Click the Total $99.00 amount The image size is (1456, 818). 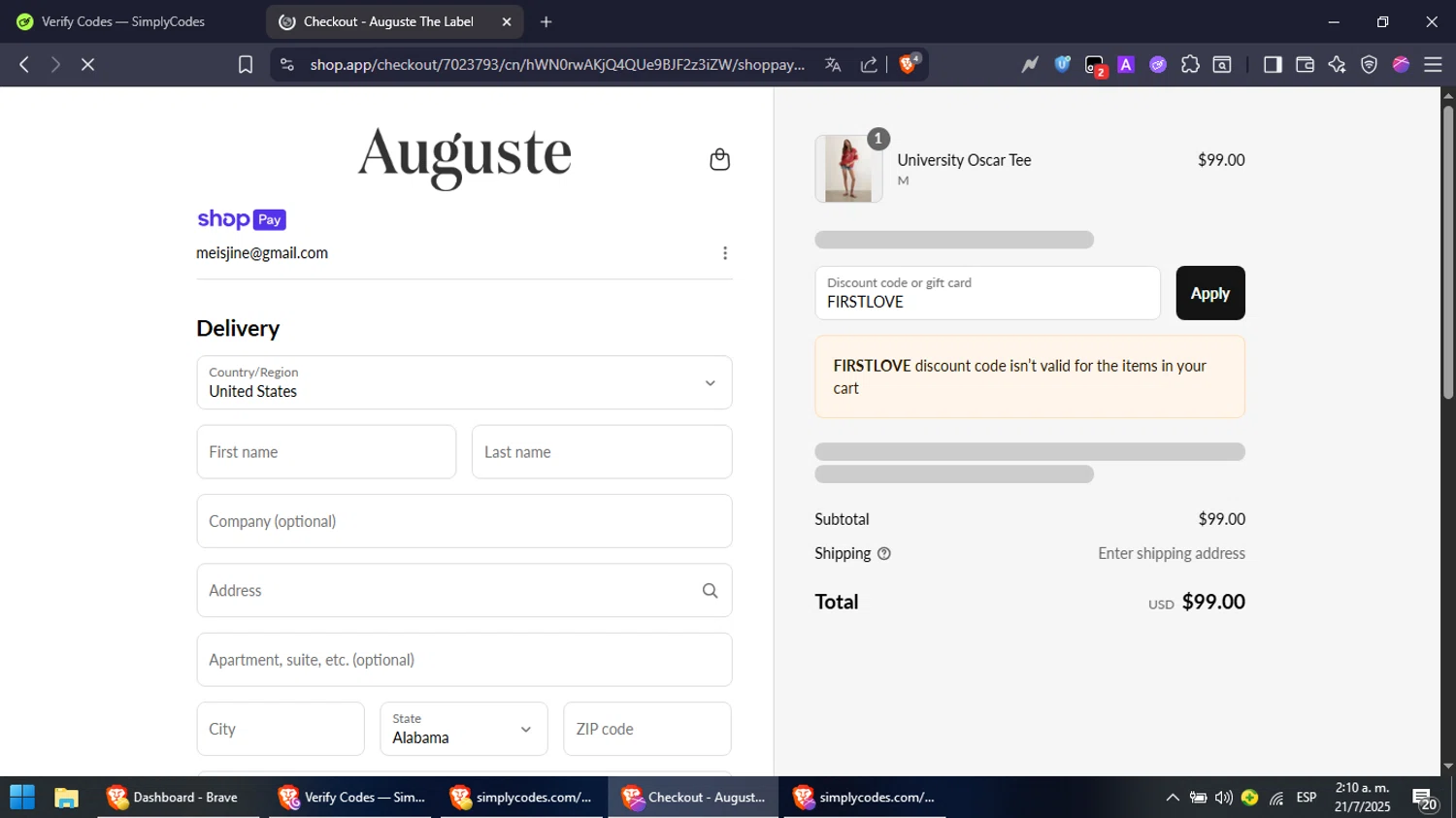[1213, 602]
